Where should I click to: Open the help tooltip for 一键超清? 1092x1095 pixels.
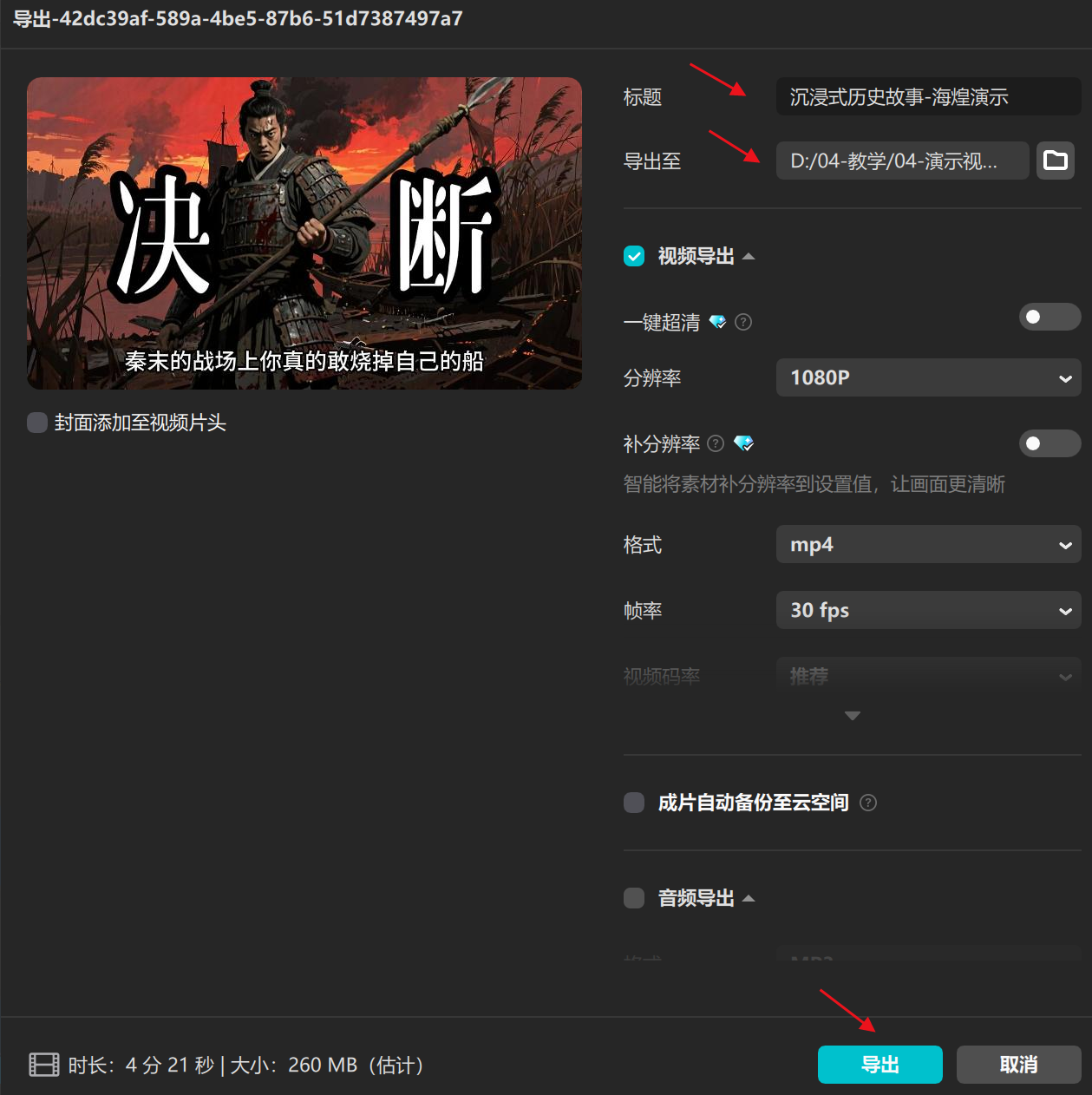click(743, 322)
